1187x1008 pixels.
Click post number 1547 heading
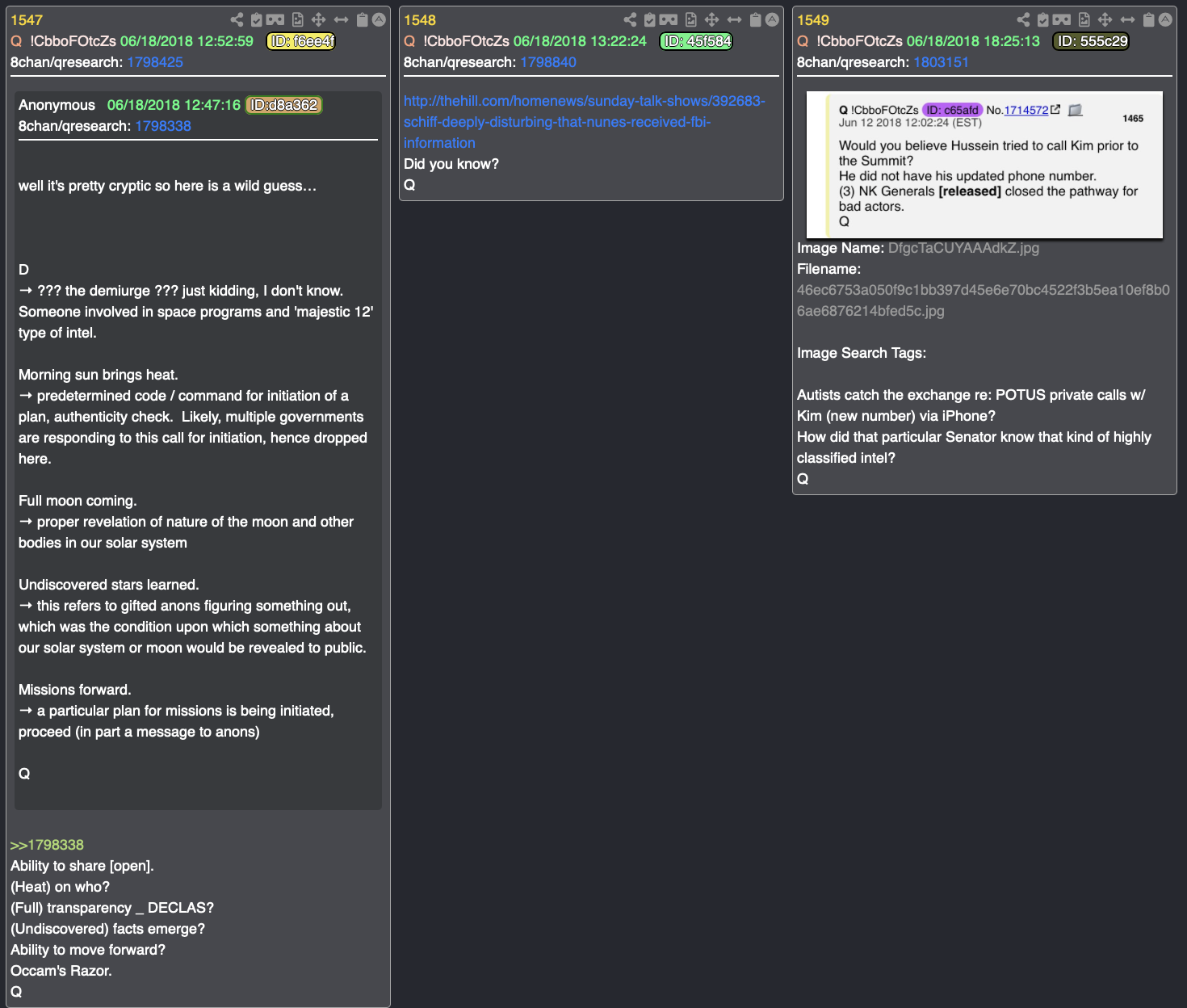(27, 20)
